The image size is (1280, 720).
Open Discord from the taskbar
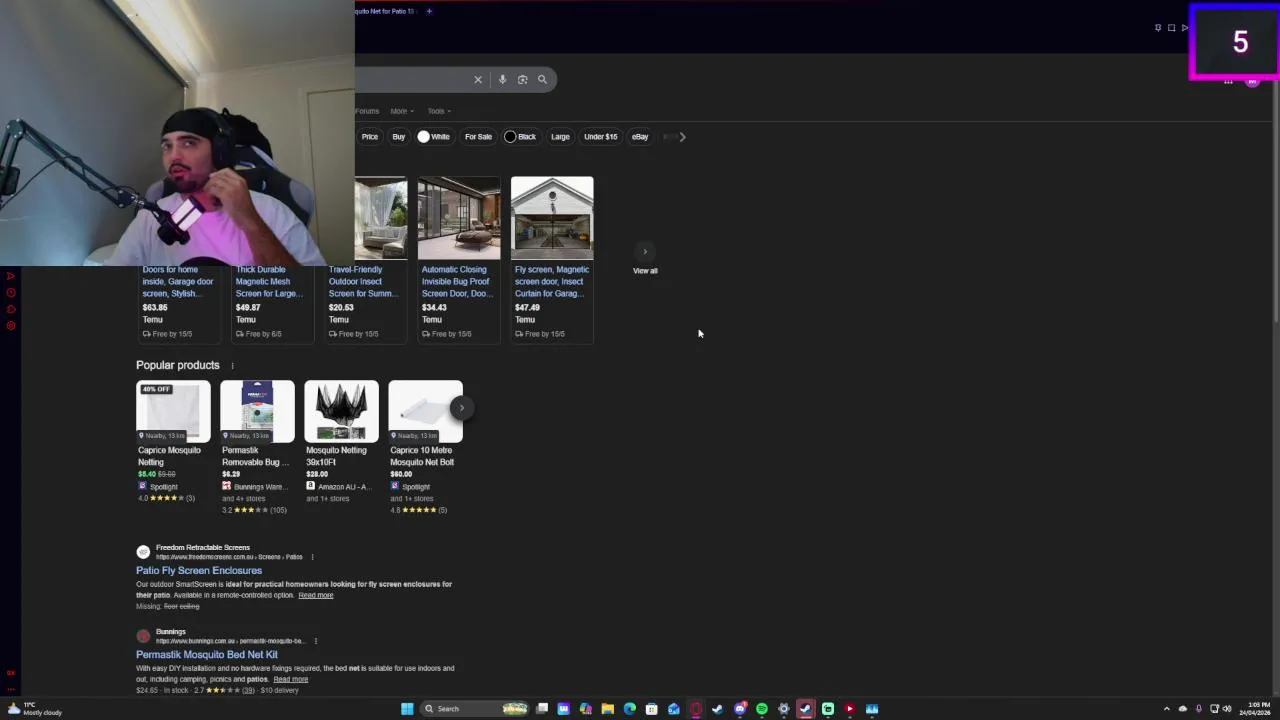(739, 709)
